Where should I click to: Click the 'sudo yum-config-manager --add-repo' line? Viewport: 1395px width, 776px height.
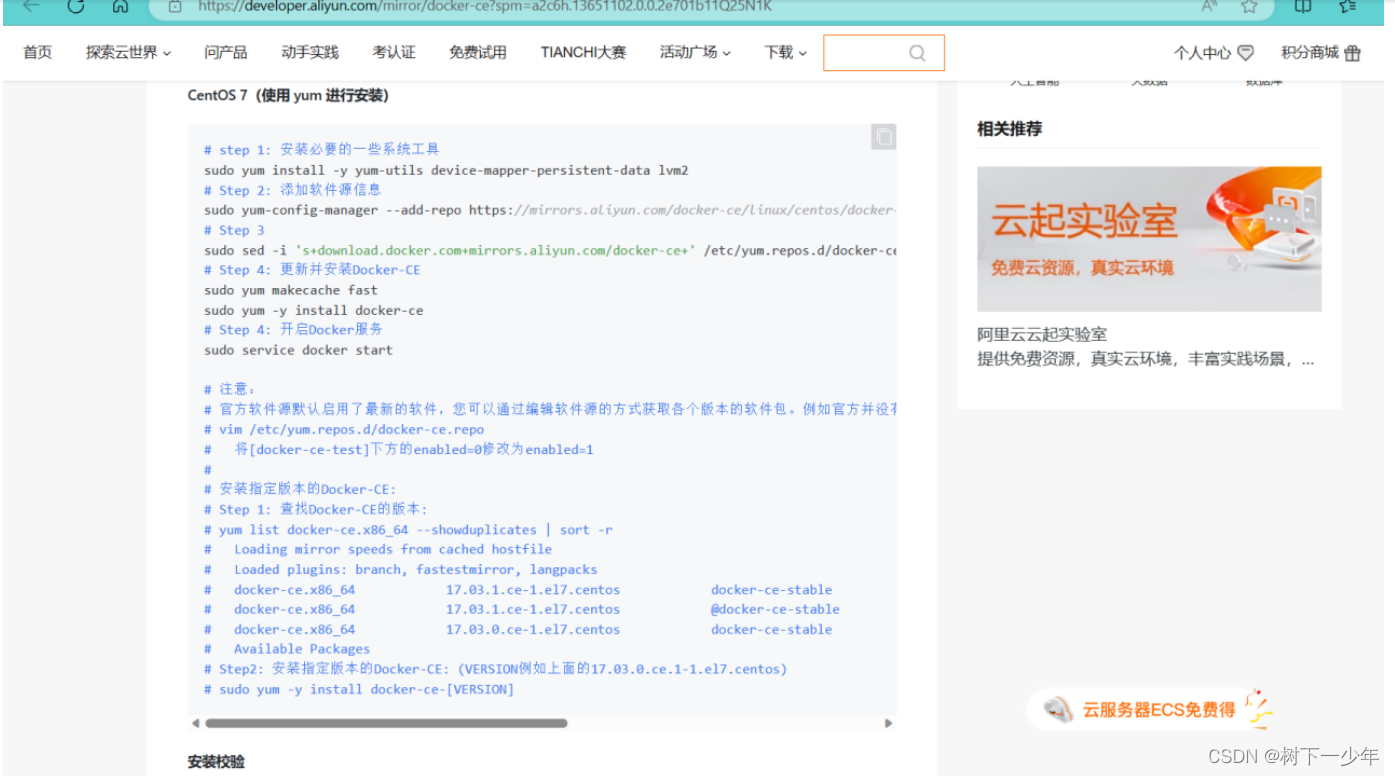click(550, 210)
